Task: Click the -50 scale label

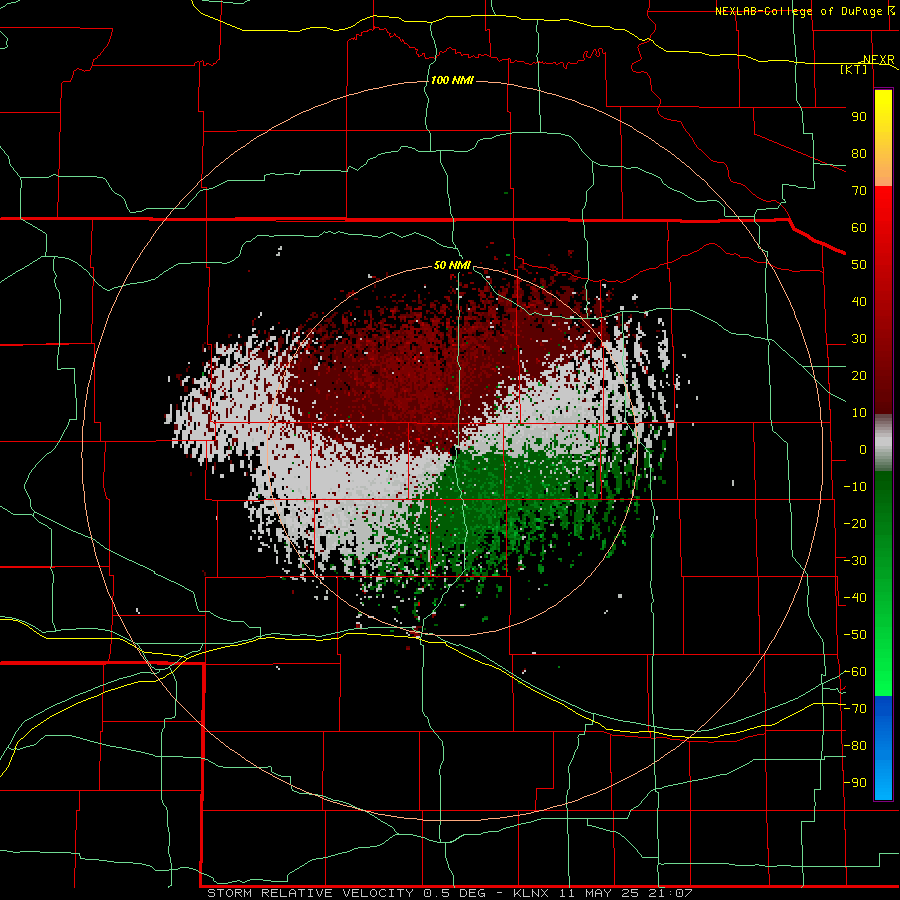Action: (x=855, y=635)
